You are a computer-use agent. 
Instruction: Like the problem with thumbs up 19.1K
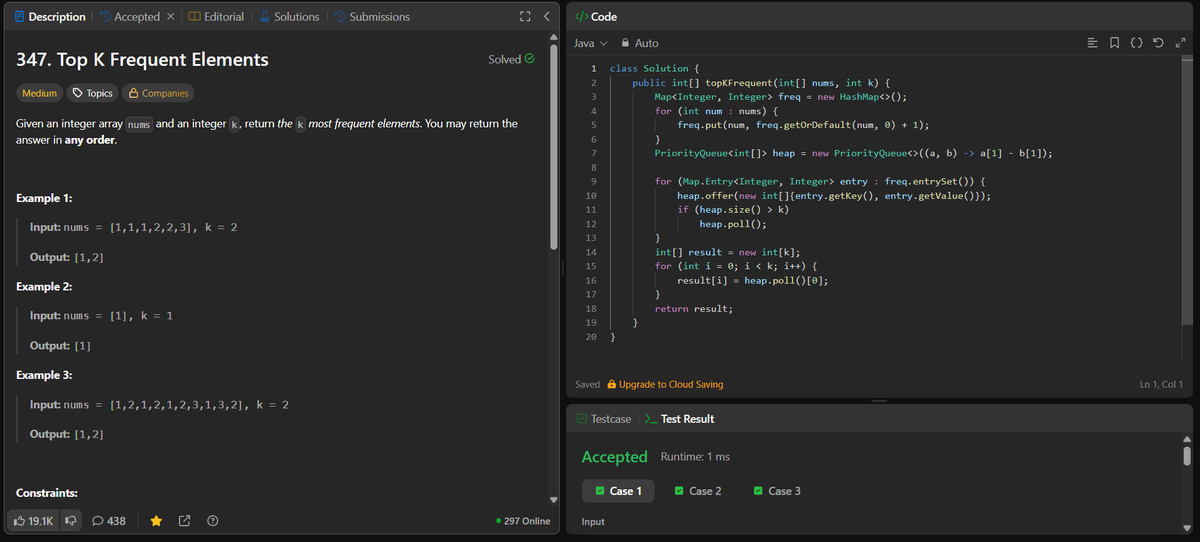(x=34, y=520)
